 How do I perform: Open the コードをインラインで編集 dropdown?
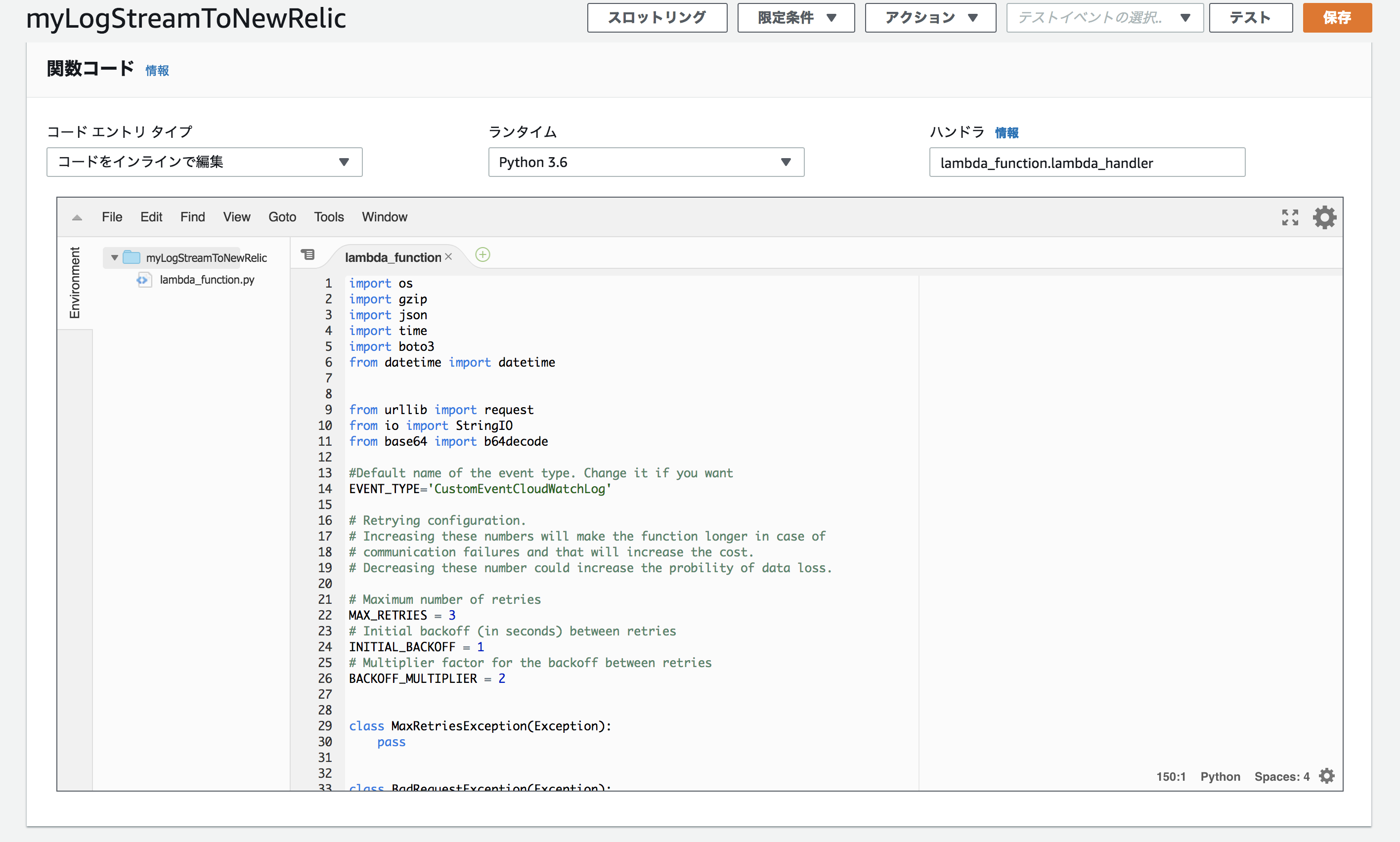tap(204, 162)
